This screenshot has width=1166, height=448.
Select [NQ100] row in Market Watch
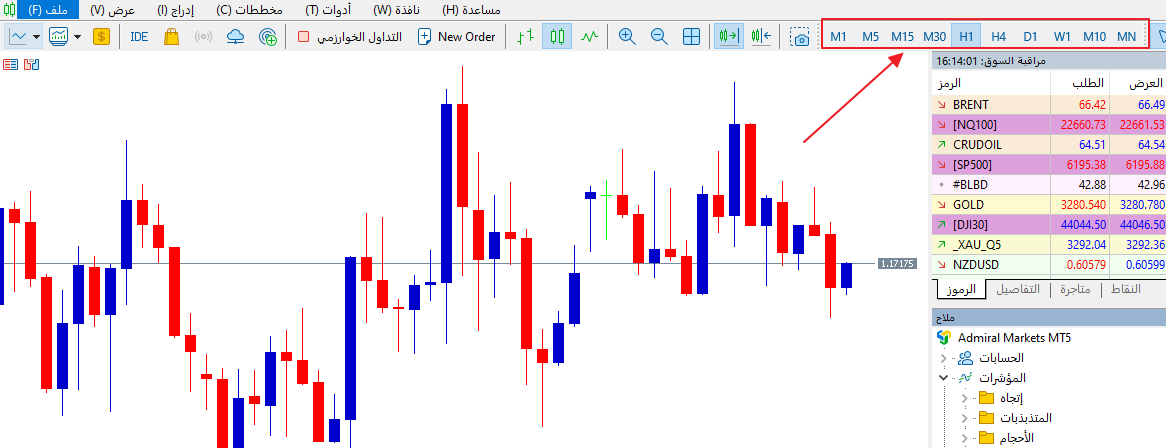pos(1049,124)
